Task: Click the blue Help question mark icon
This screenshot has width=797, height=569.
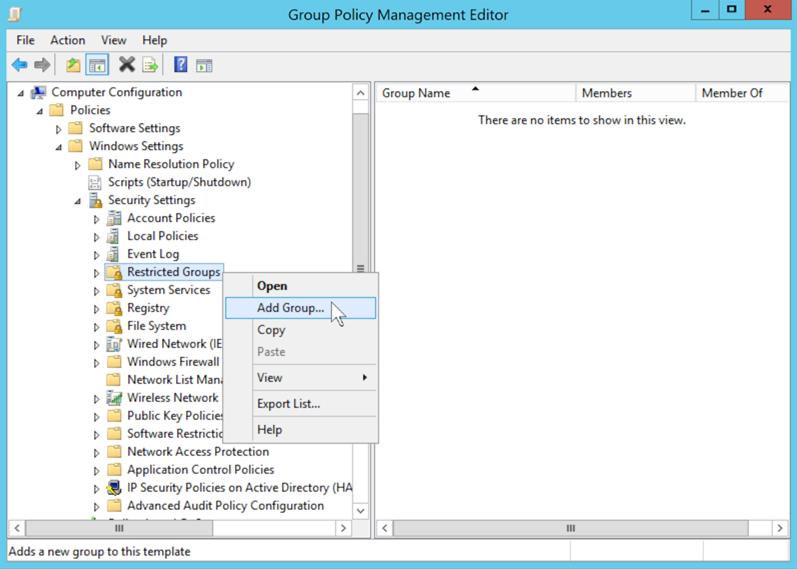Action: (180, 66)
